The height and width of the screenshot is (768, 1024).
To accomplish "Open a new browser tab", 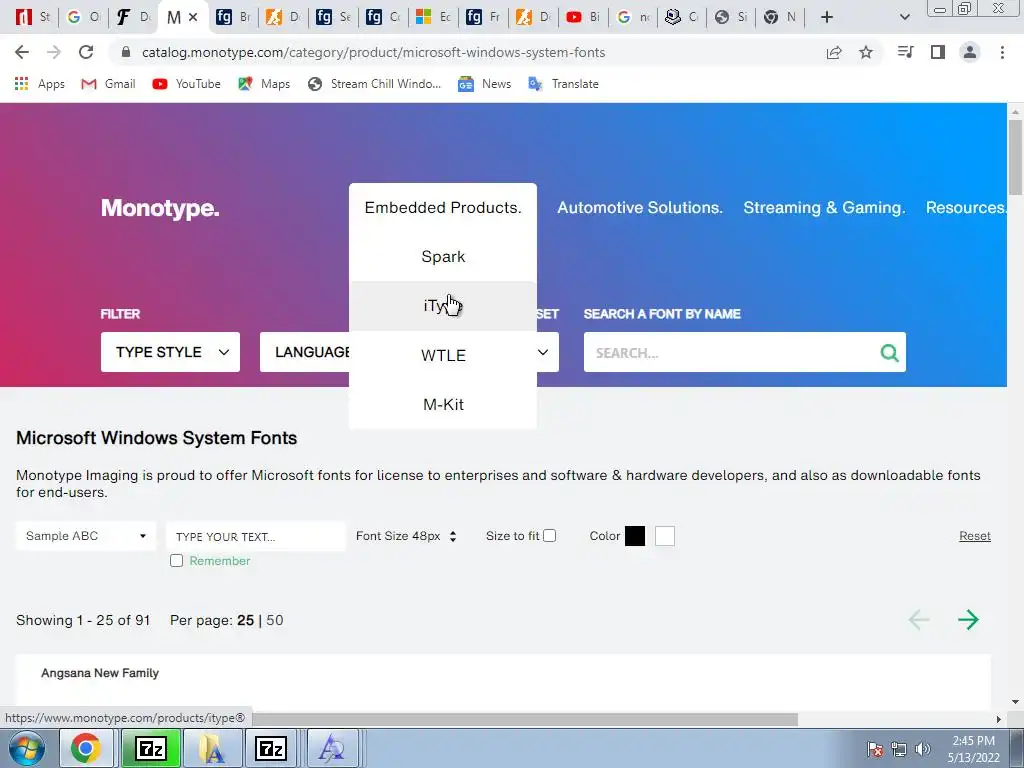I will click(827, 17).
